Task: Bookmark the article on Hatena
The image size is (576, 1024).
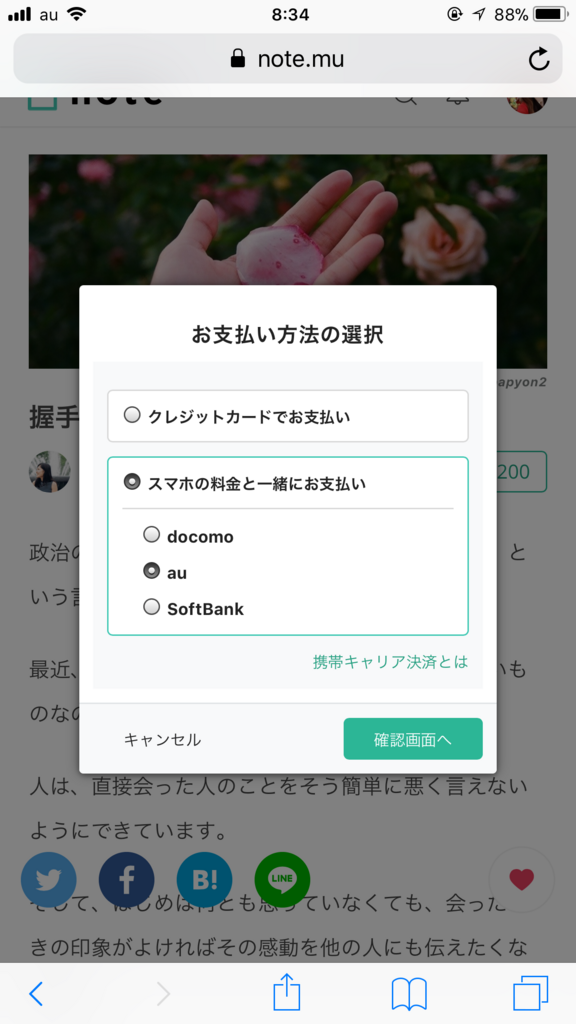Action: tap(204, 880)
